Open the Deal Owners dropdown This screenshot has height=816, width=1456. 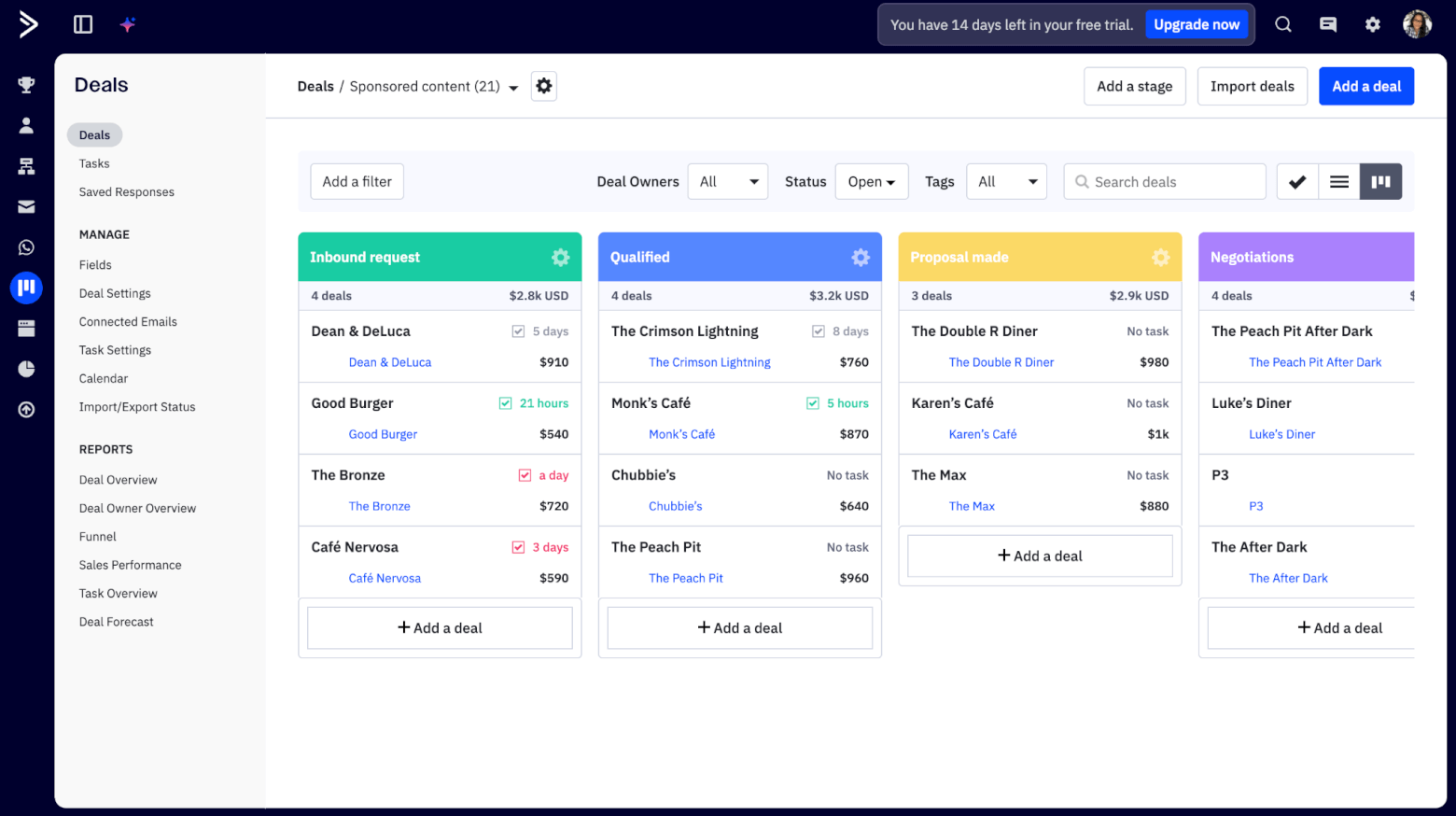click(x=727, y=181)
